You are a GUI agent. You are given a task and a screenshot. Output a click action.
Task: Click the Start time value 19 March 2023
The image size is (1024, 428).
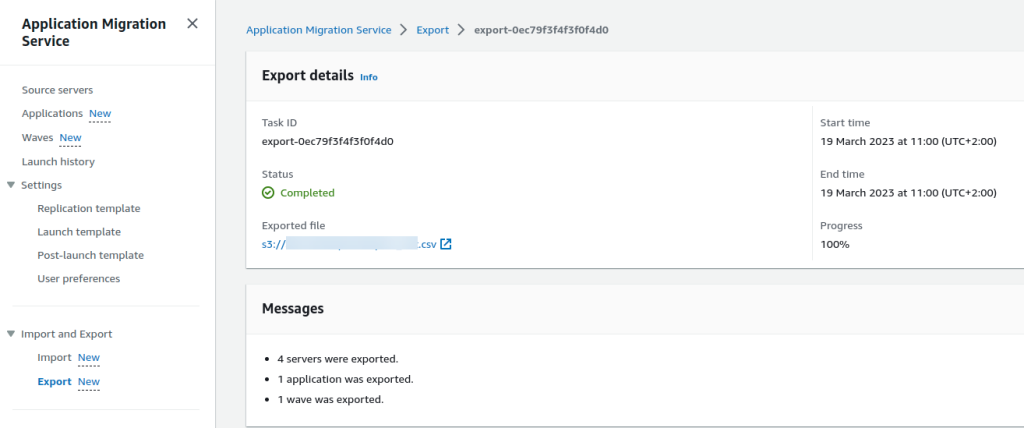point(908,141)
